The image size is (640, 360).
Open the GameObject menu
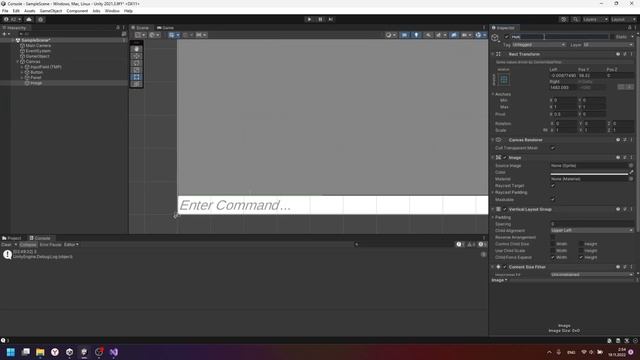pos(51,11)
